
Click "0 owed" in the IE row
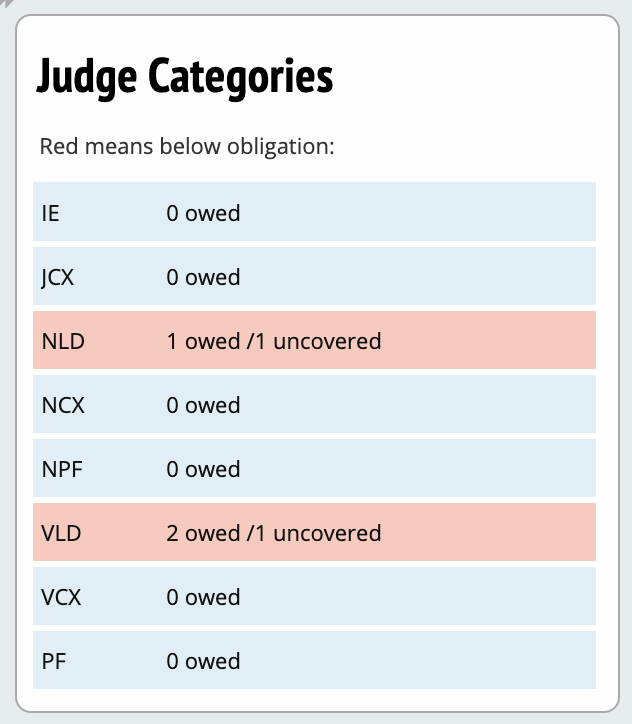[203, 213]
